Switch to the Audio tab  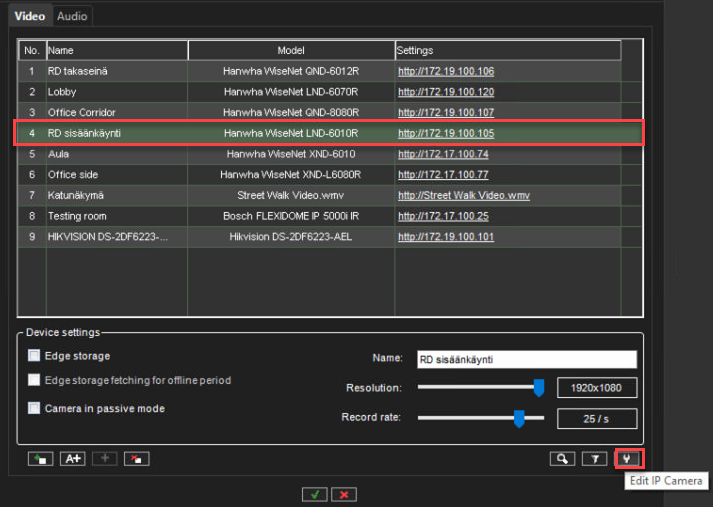pyautogui.click(x=72, y=16)
